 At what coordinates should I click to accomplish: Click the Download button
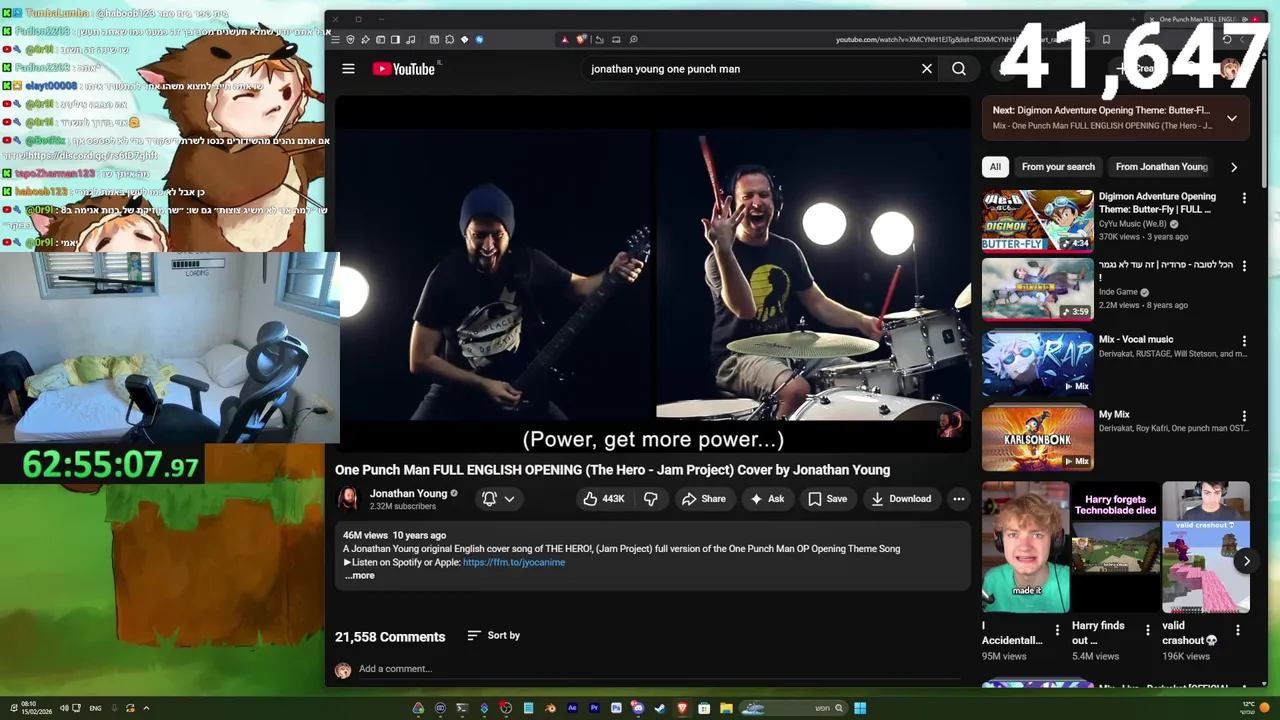(x=901, y=499)
